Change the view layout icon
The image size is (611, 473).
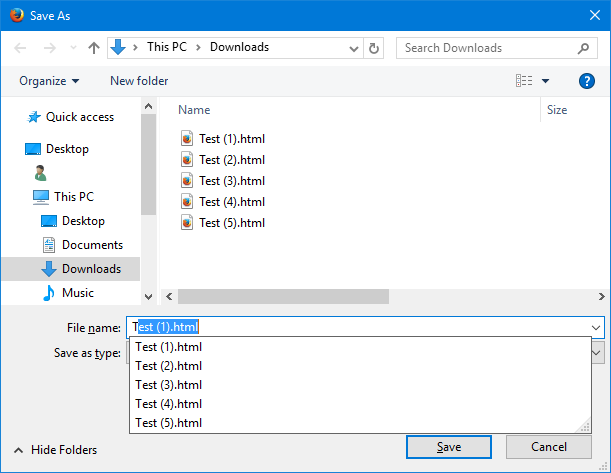[524, 81]
